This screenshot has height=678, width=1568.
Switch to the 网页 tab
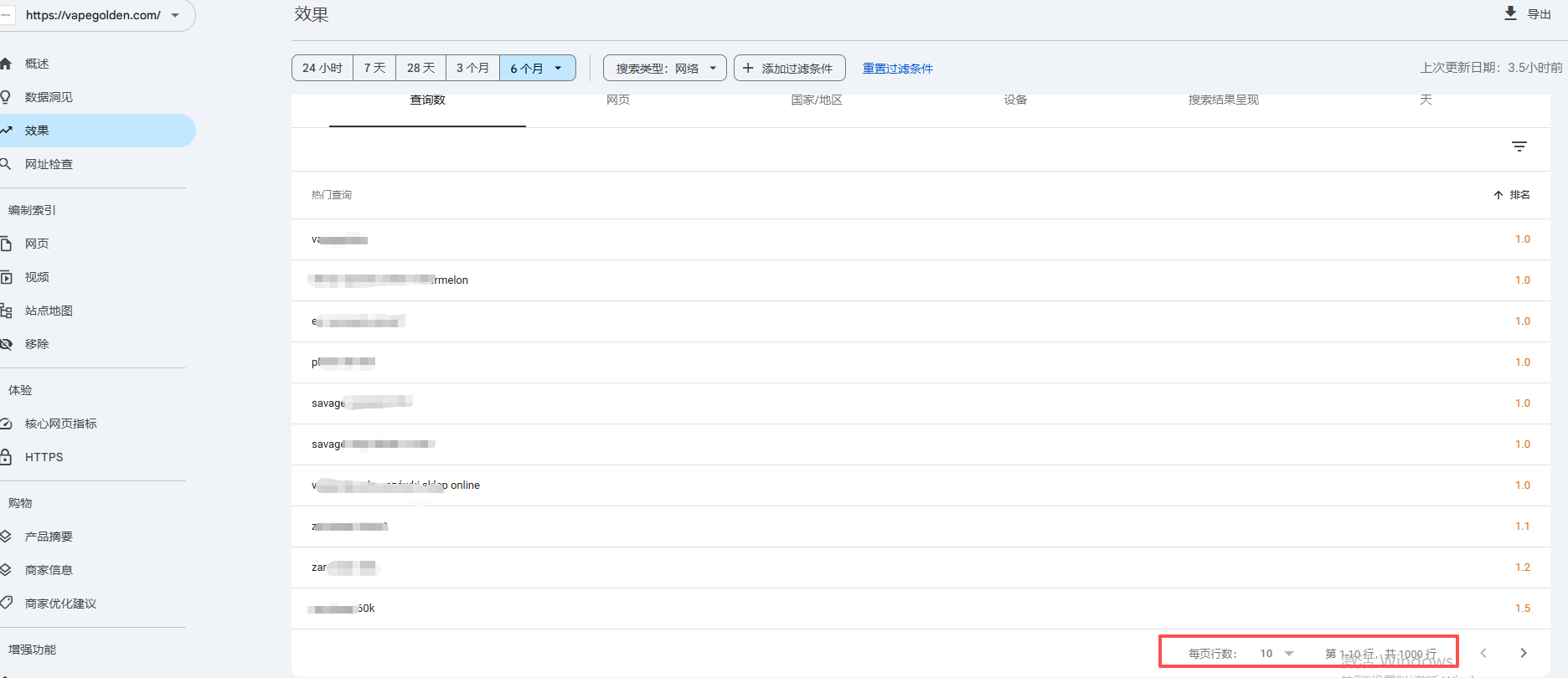click(x=618, y=100)
